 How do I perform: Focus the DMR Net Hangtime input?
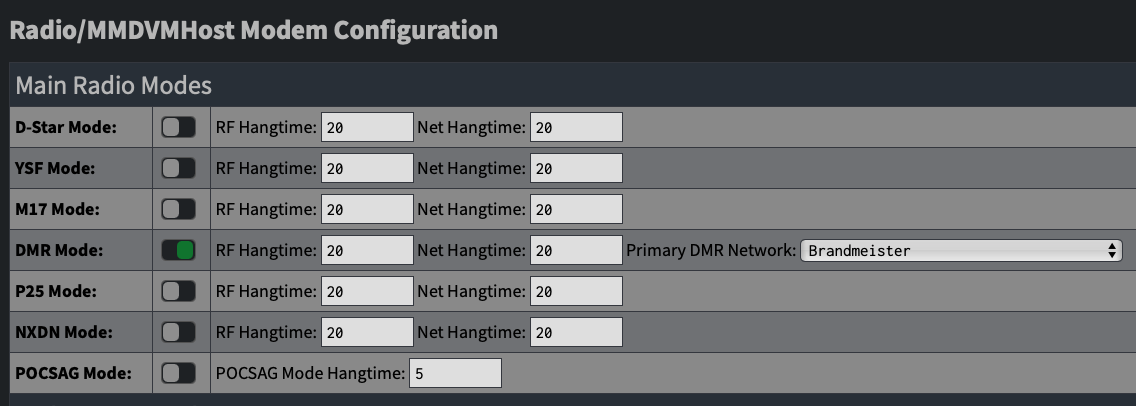coord(576,250)
